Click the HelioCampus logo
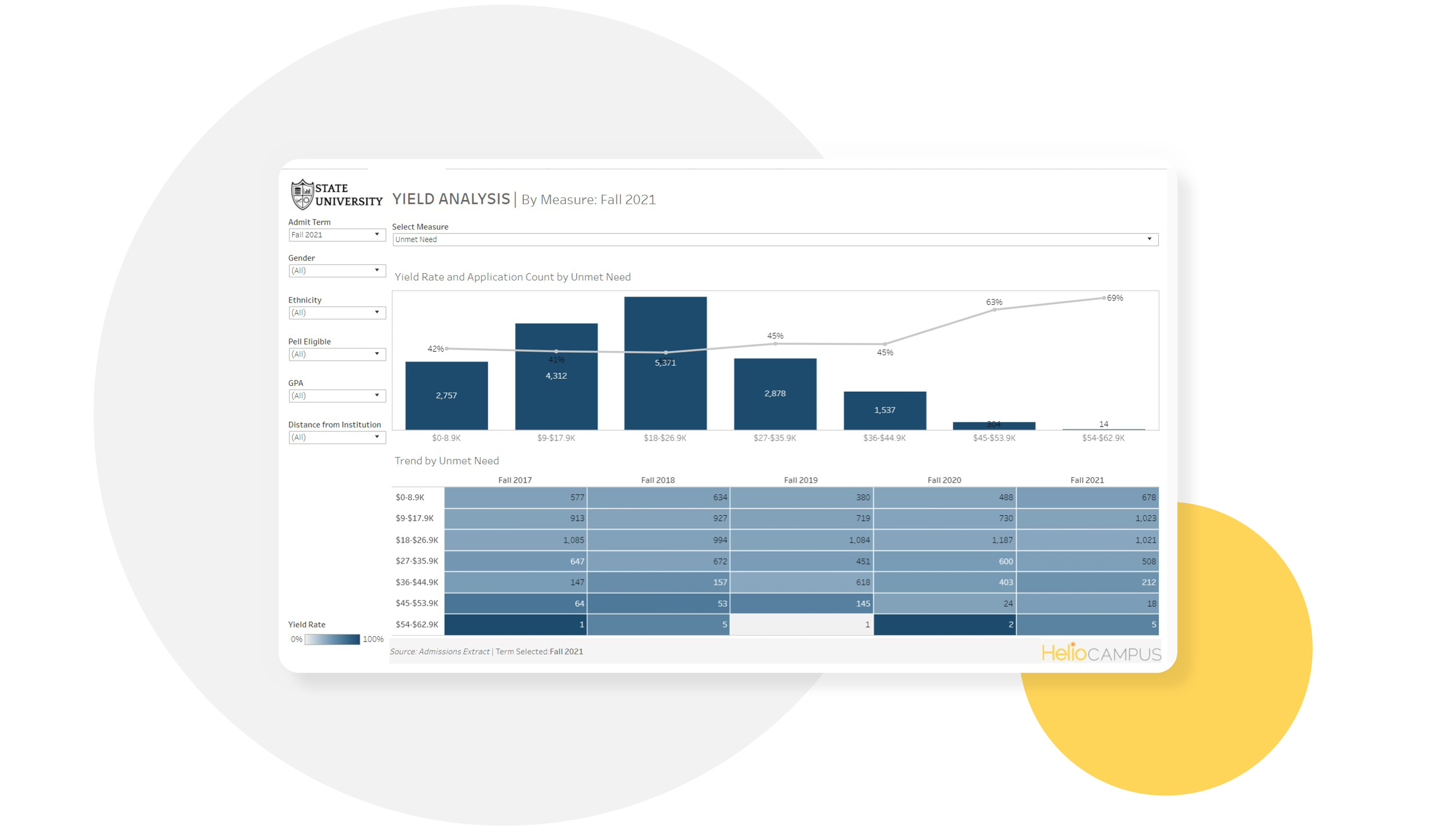The width and height of the screenshot is (1456, 832). 1101,652
